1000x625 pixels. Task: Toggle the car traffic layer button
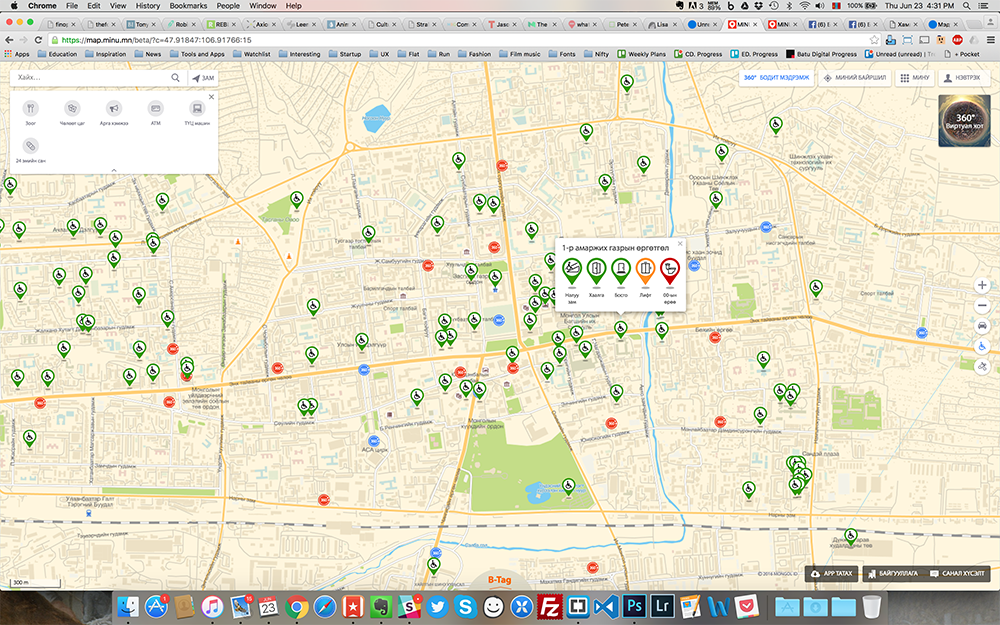(x=982, y=326)
